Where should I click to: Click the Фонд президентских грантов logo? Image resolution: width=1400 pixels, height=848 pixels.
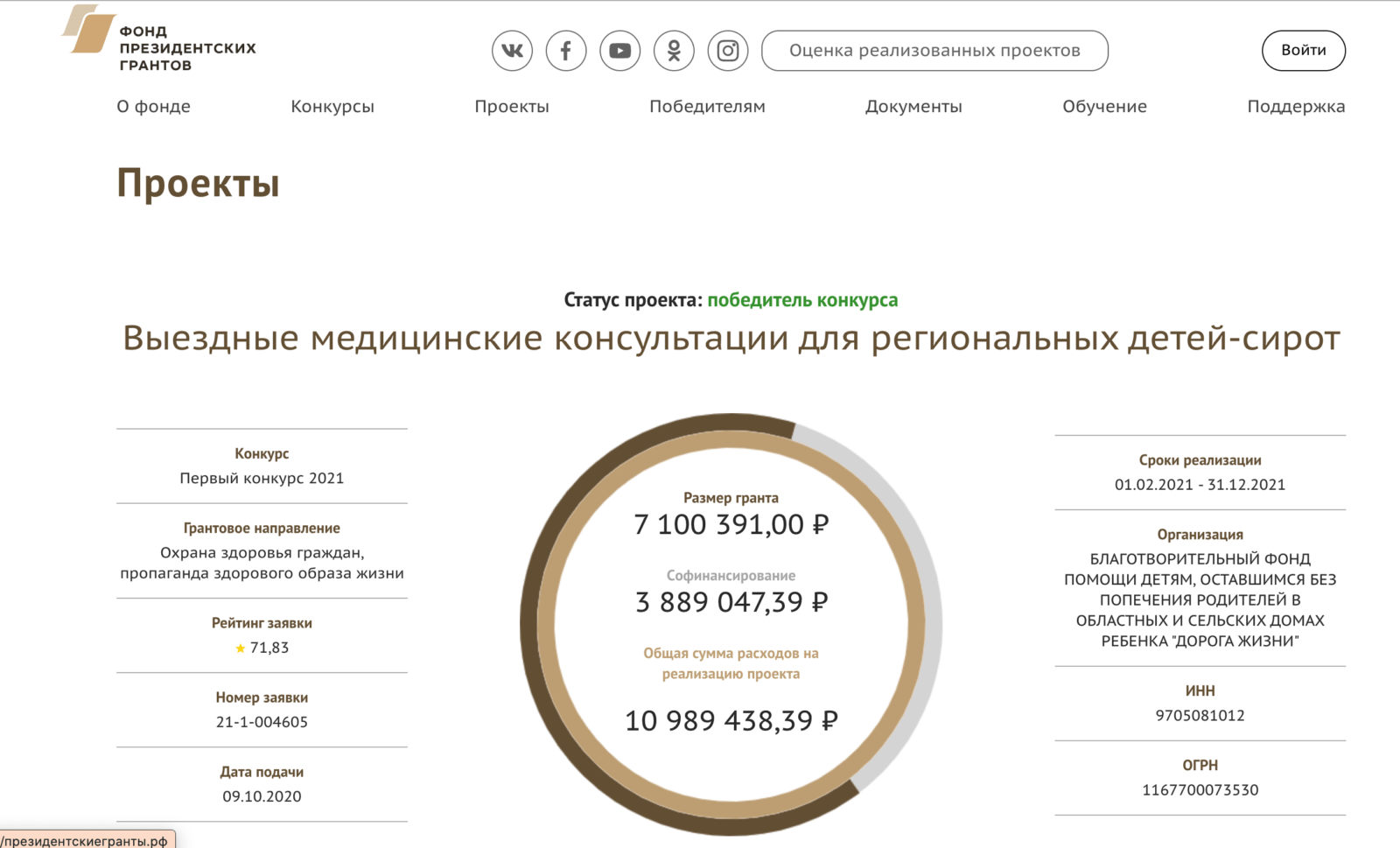[x=159, y=39]
